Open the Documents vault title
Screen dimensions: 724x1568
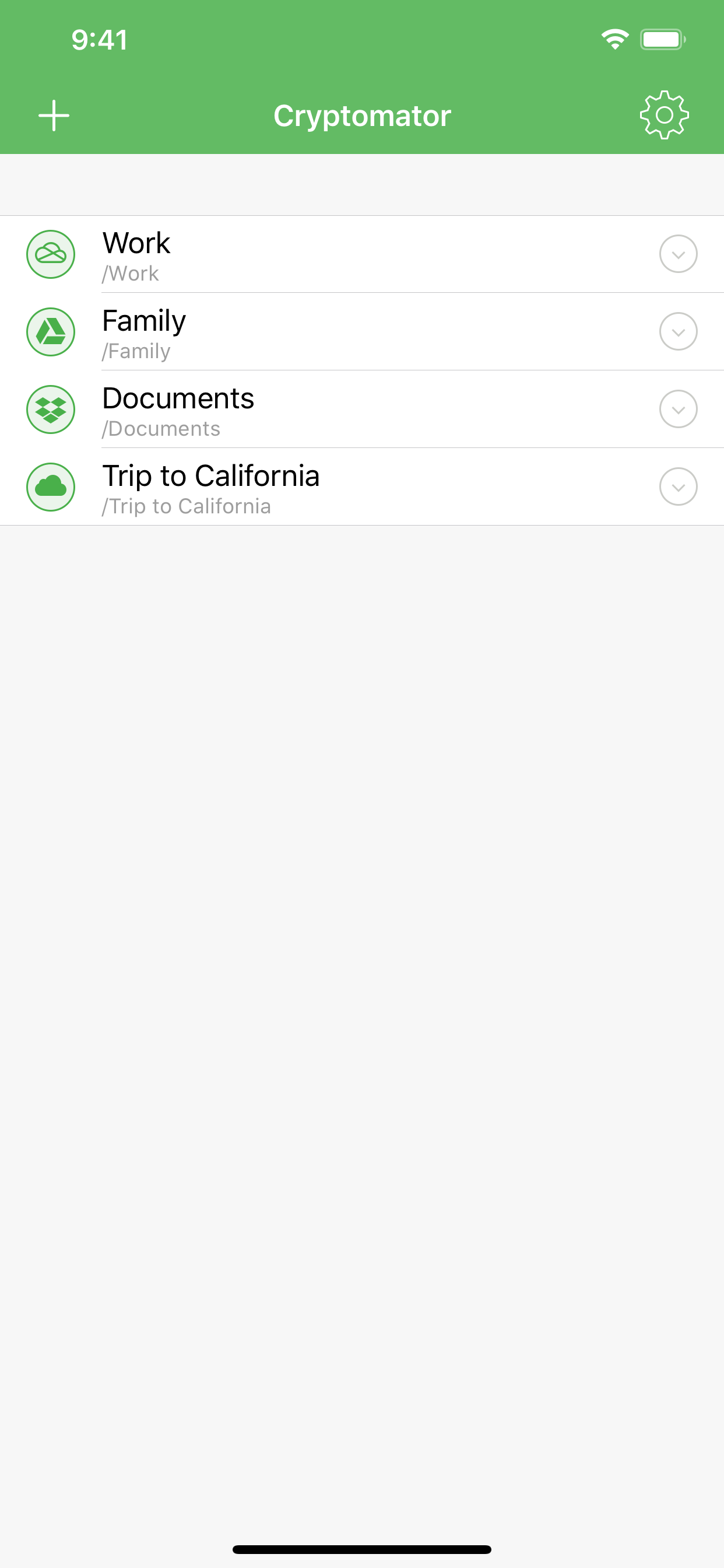(178, 398)
